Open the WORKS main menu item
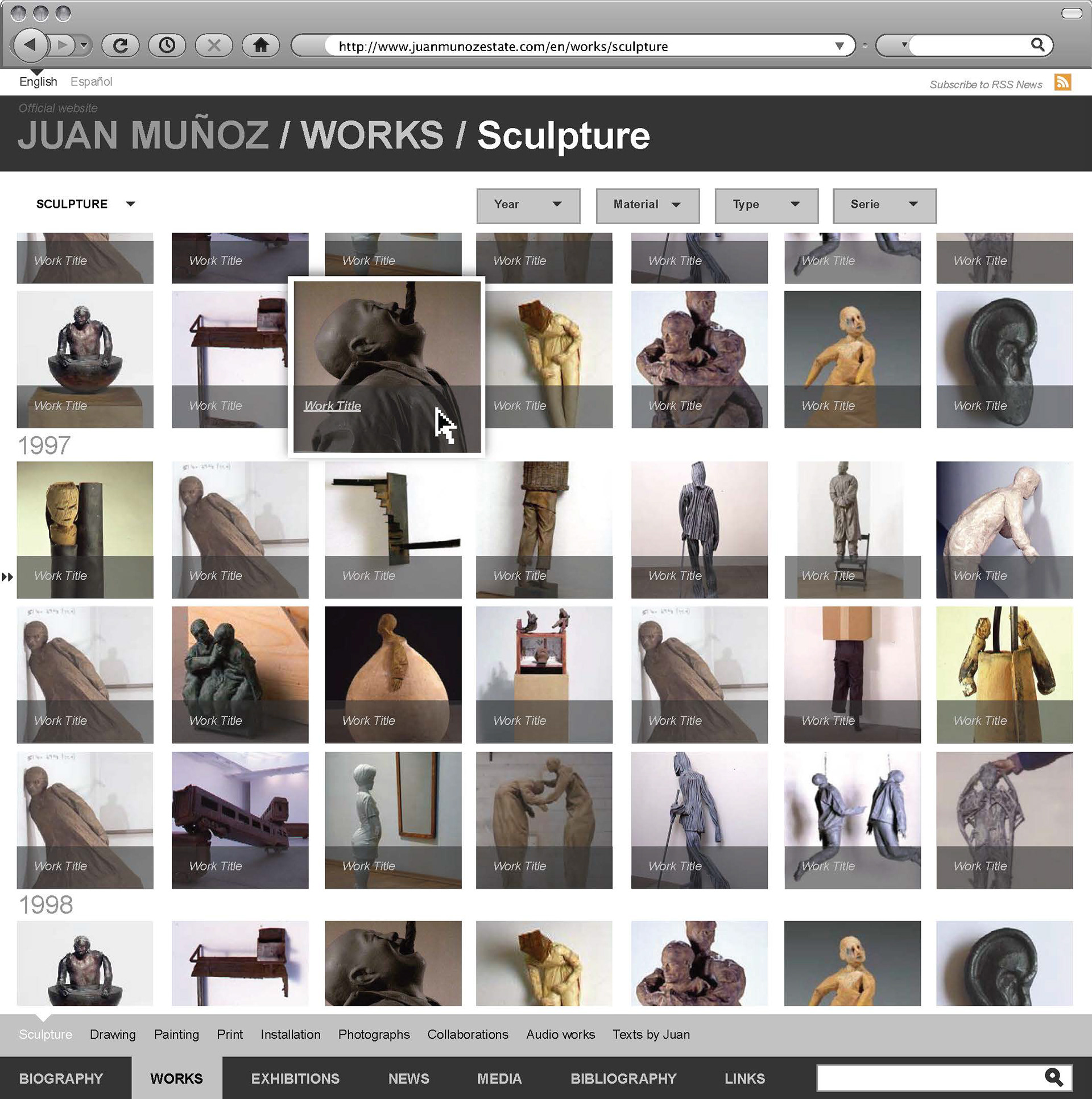 176,1078
